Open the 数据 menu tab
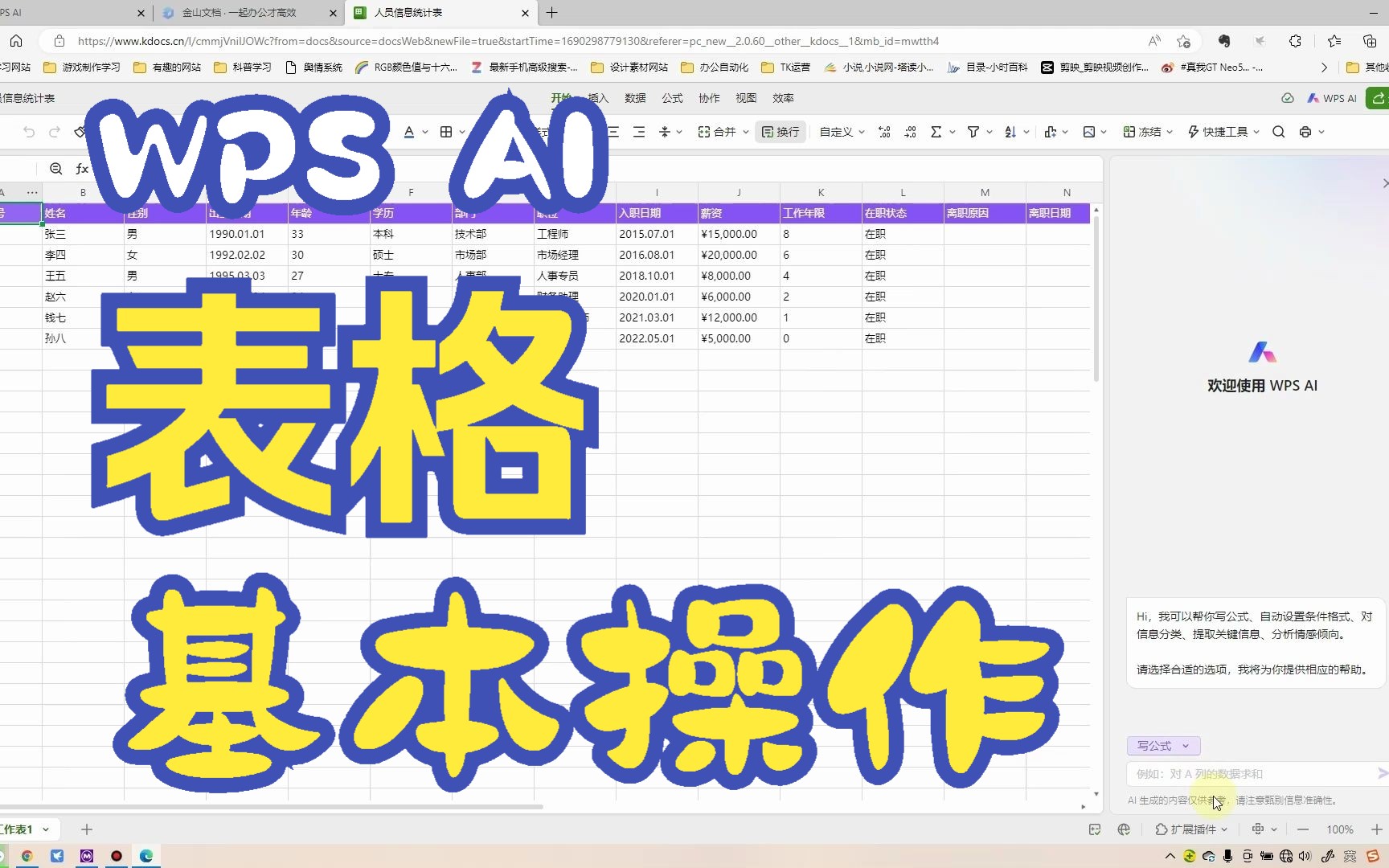Screen dimensions: 1389x868 click(635, 98)
